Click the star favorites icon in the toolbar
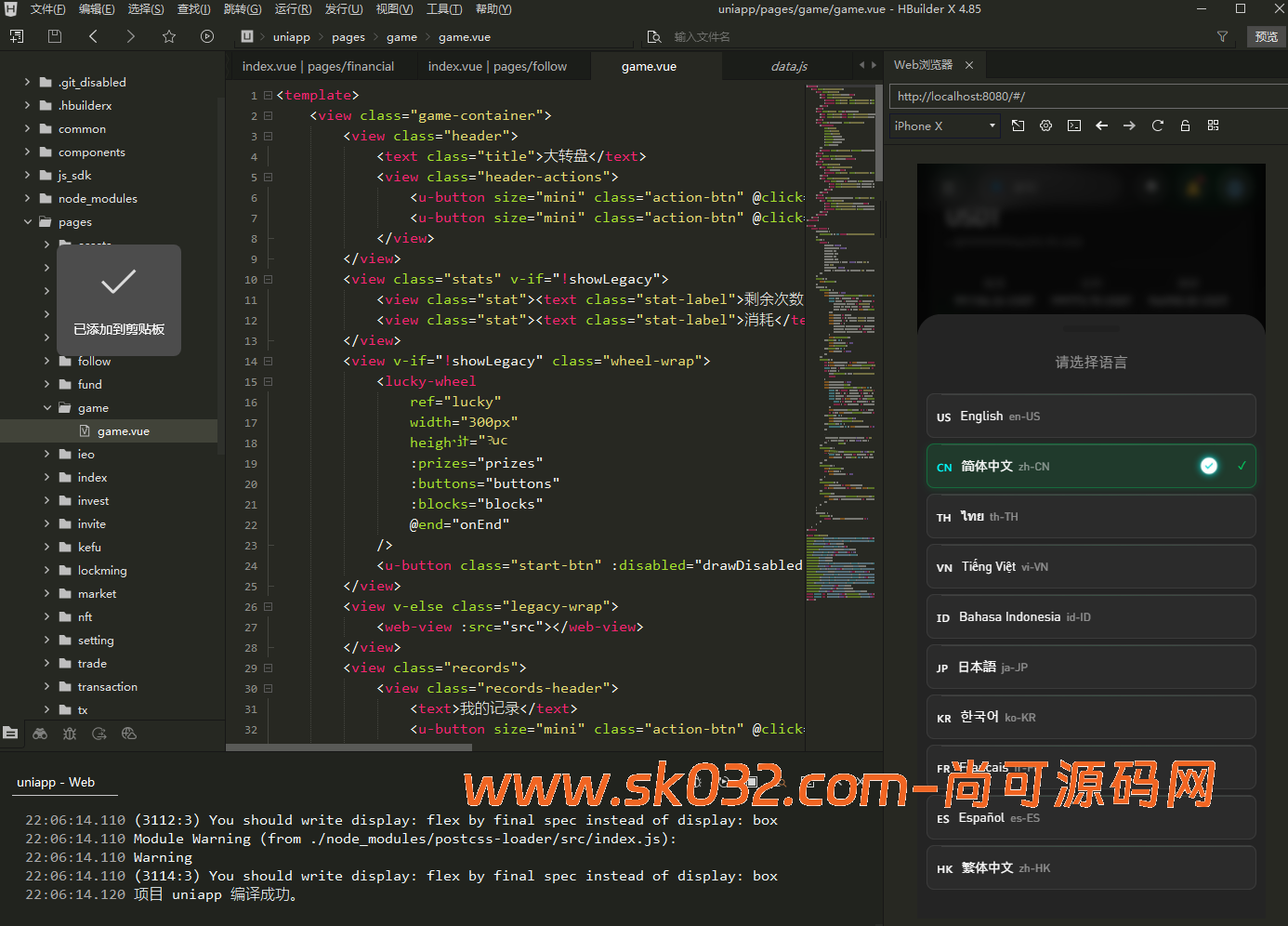Screen dimensions: 1288x926 click(168, 36)
